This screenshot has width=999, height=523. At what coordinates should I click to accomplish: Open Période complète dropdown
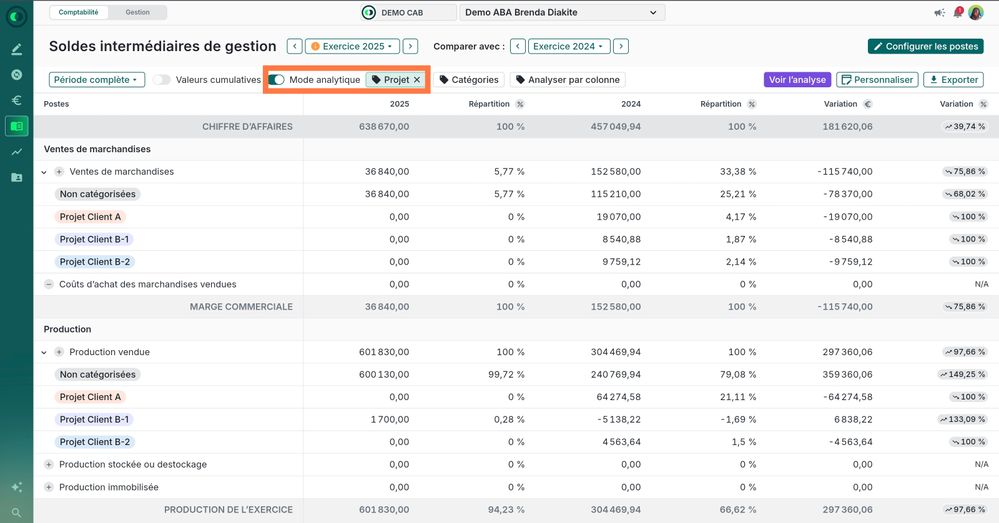click(97, 80)
